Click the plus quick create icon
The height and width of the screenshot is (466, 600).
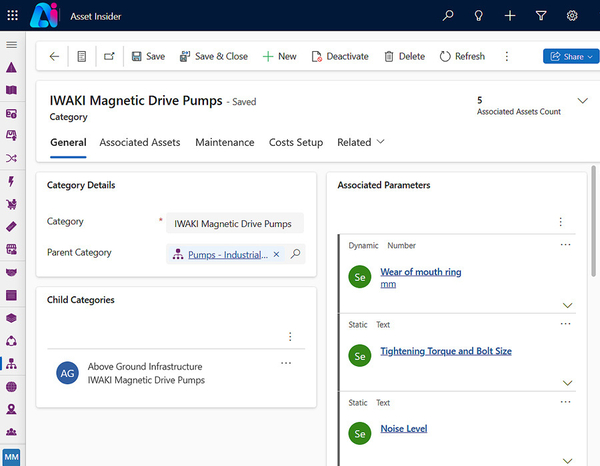point(510,16)
